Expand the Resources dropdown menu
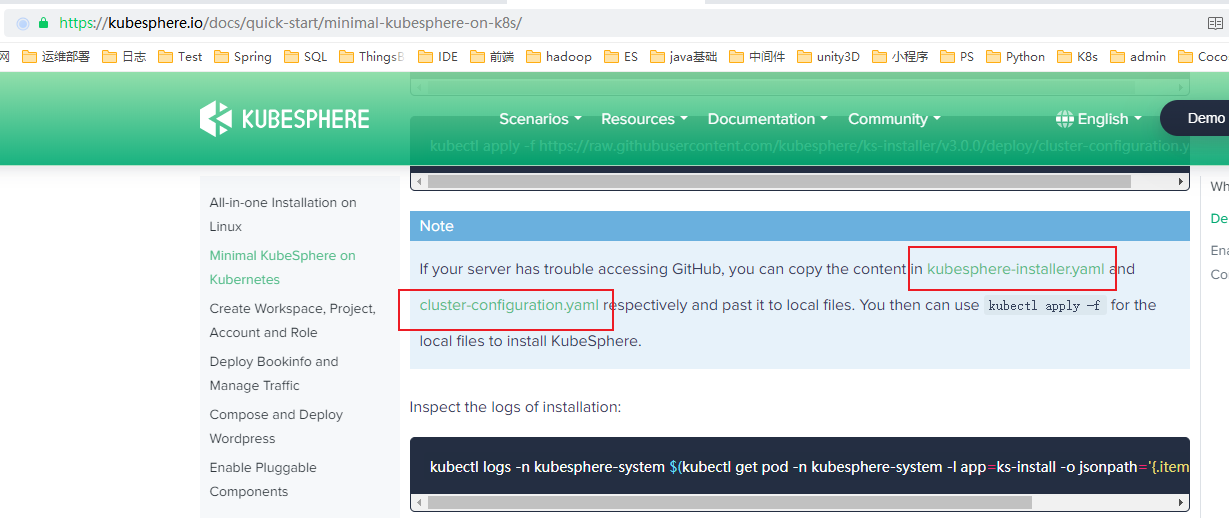 click(x=644, y=119)
